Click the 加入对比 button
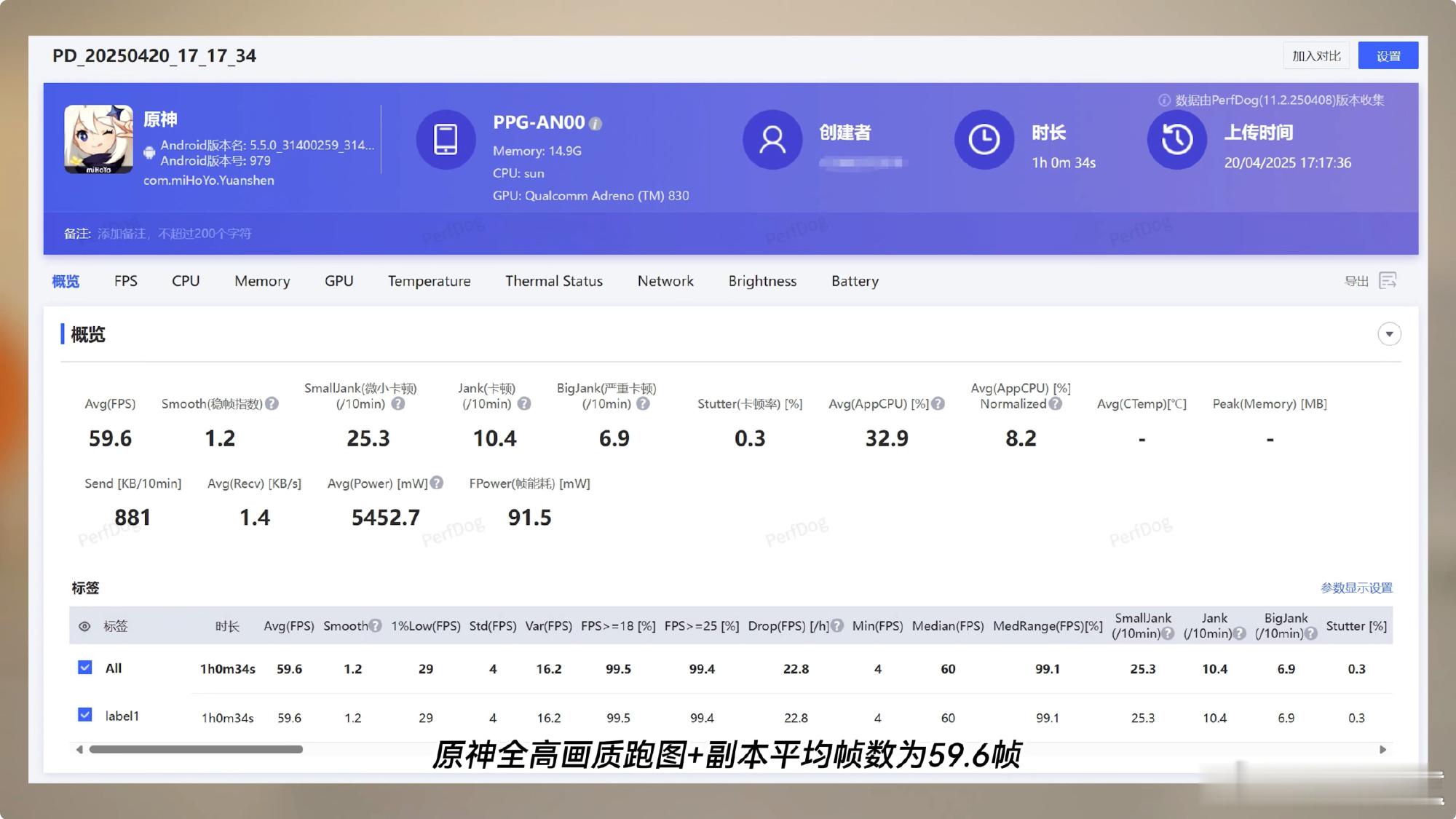This screenshot has width=1456, height=819. [x=1316, y=56]
